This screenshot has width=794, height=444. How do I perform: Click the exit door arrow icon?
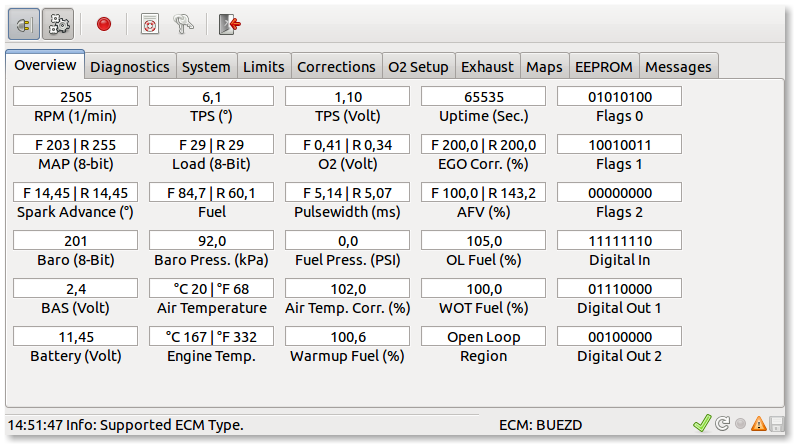(x=229, y=24)
